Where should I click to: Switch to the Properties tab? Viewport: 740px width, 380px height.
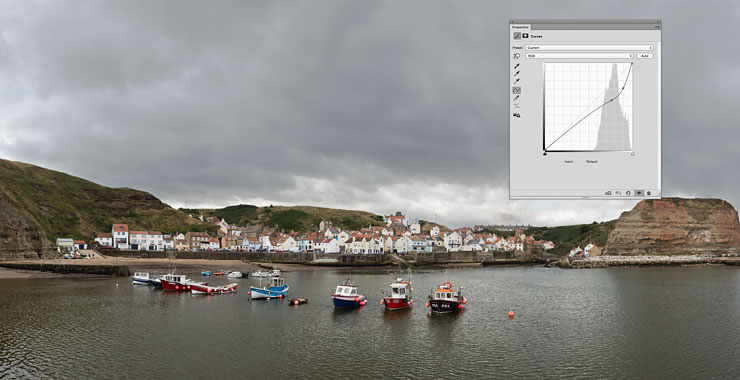[x=521, y=27]
